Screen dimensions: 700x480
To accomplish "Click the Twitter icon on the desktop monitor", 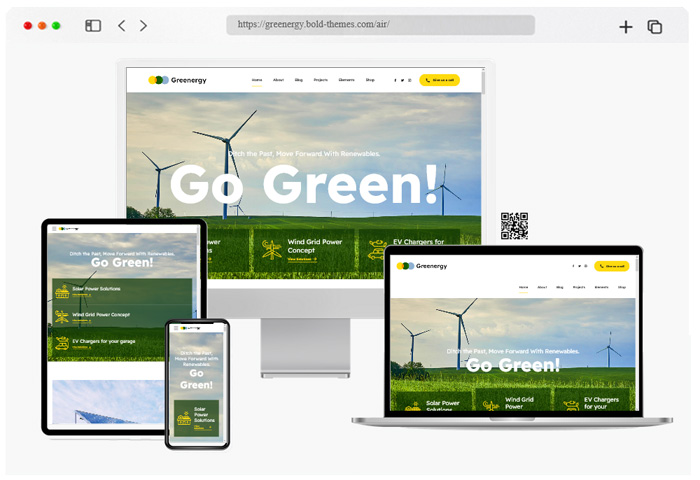I will 402,80.
